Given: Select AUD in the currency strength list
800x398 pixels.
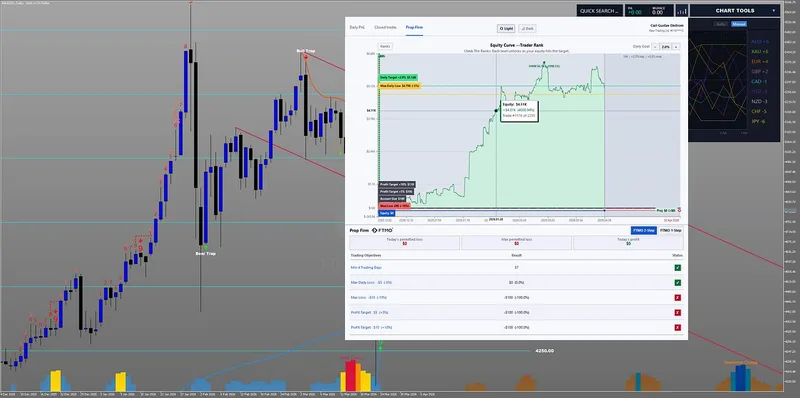Looking at the screenshot, I should coord(760,41).
